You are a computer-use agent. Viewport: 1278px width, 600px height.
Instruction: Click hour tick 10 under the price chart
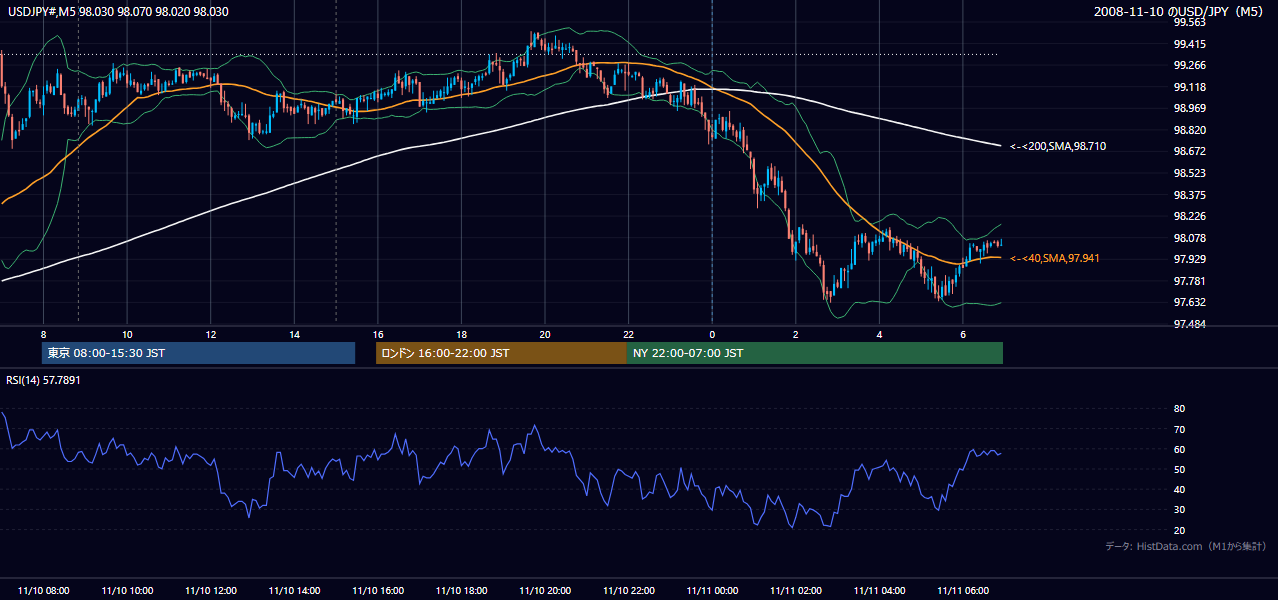pos(127,334)
